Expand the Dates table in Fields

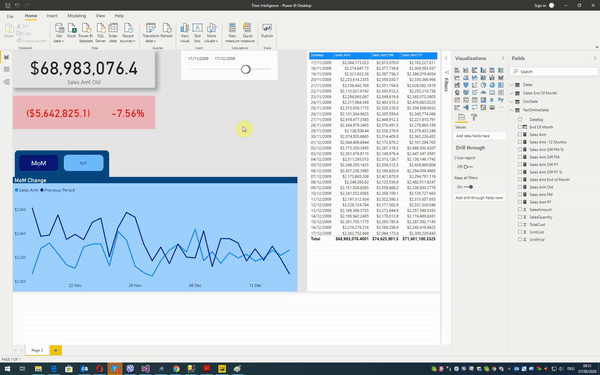[512, 85]
